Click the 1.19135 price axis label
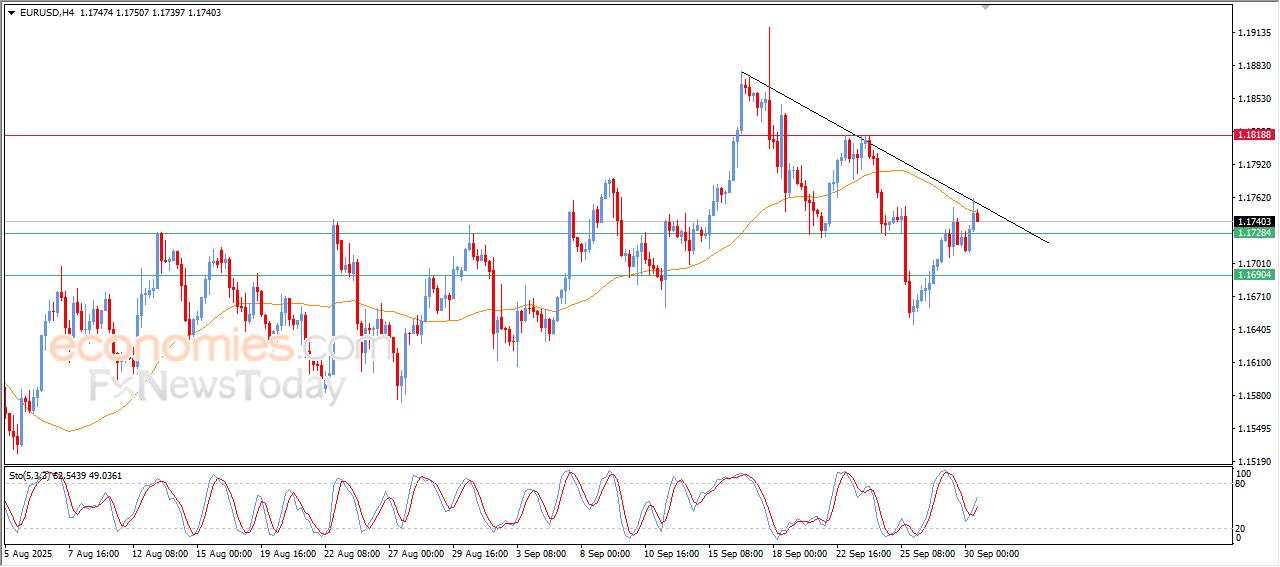 [1254, 33]
